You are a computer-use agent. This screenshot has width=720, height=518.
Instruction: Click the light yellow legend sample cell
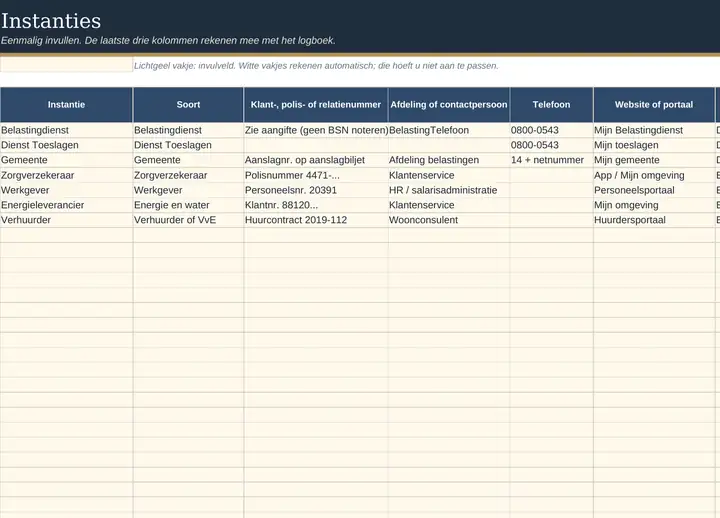pyautogui.click(x=67, y=65)
